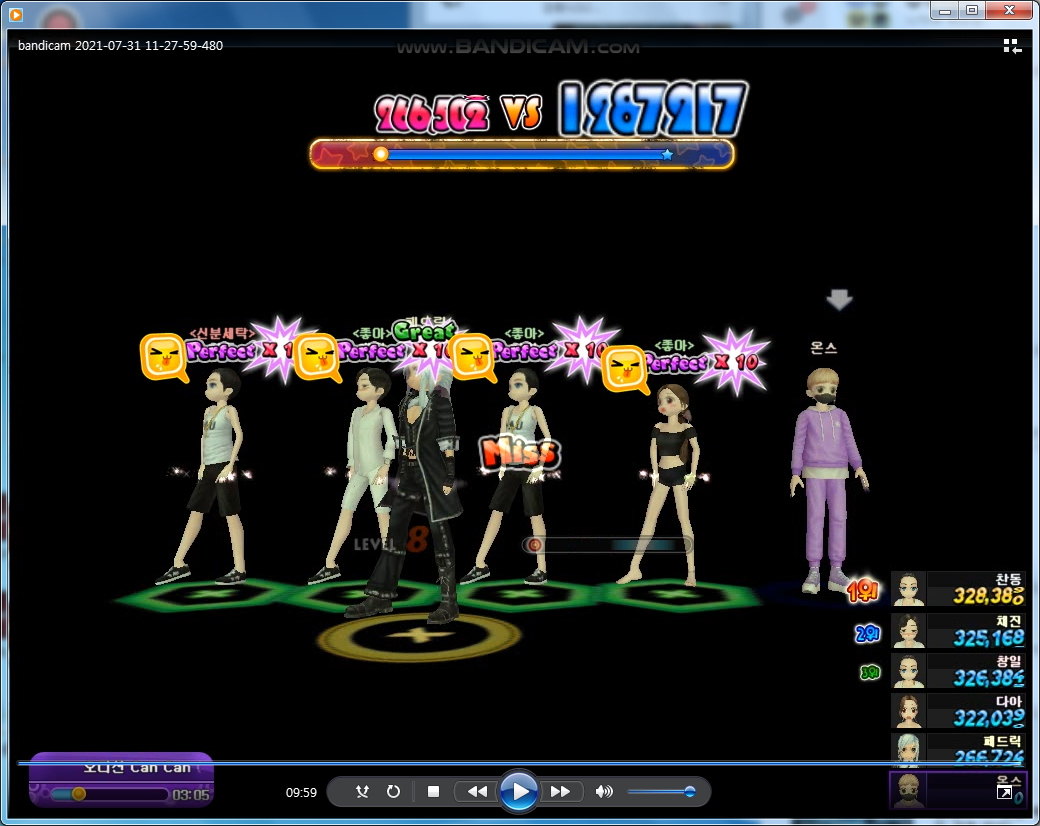
Task: Click the down arrow above 온스
Action: click(839, 300)
